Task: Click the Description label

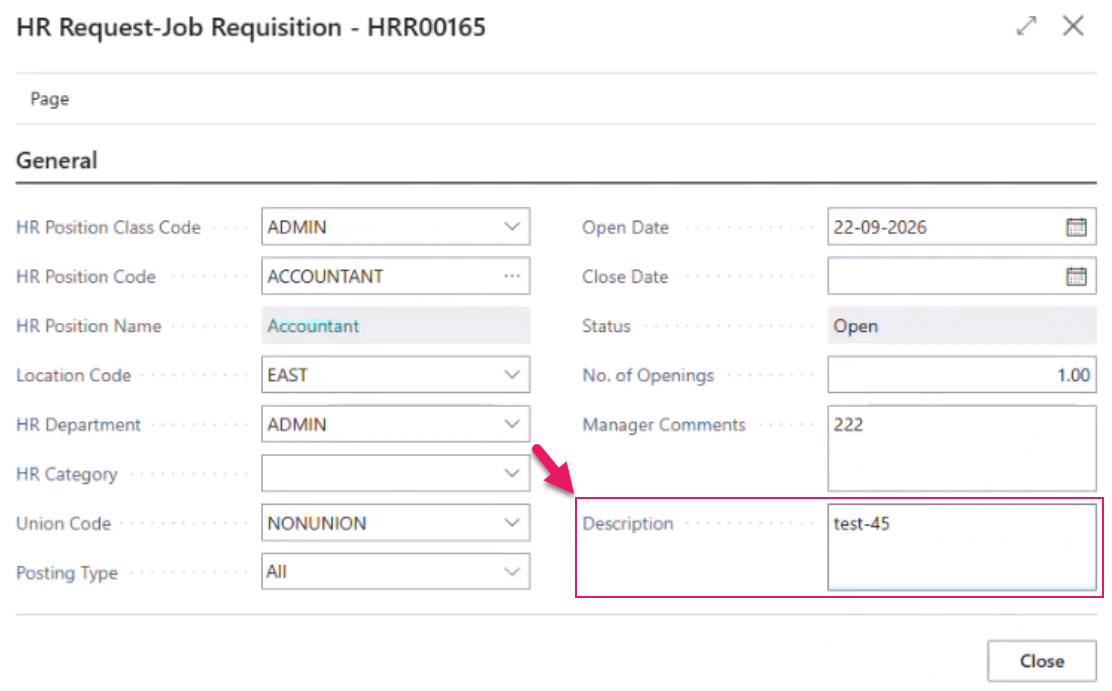Action: click(628, 523)
